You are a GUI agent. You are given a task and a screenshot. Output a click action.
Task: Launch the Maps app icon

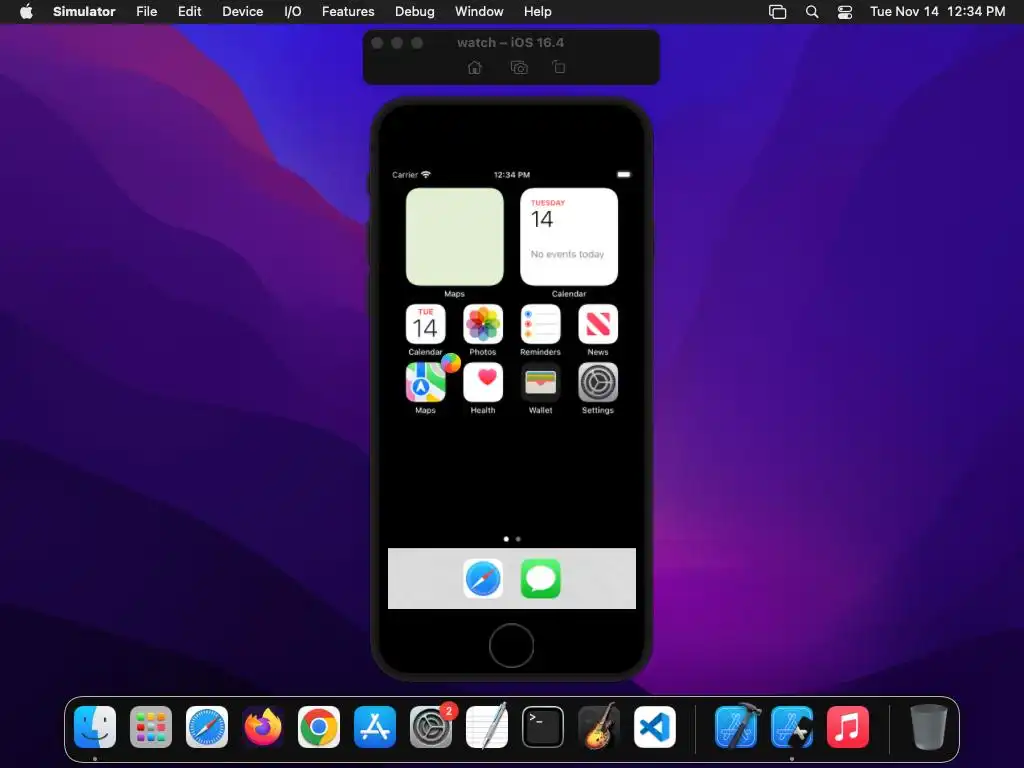tap(425, 382)
